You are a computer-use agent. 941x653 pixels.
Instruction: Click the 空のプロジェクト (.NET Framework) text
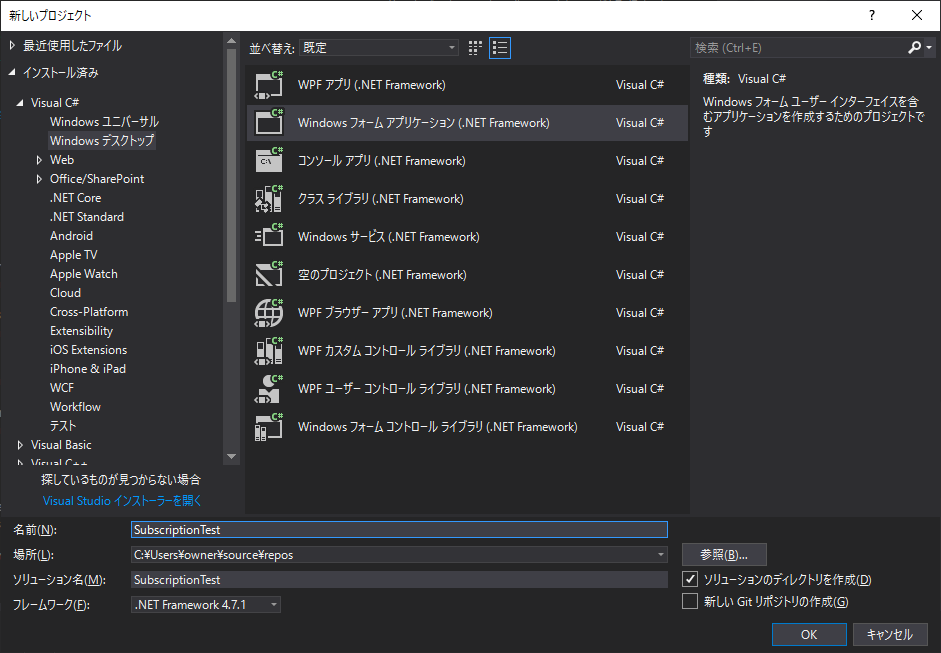tap(382, 274)
